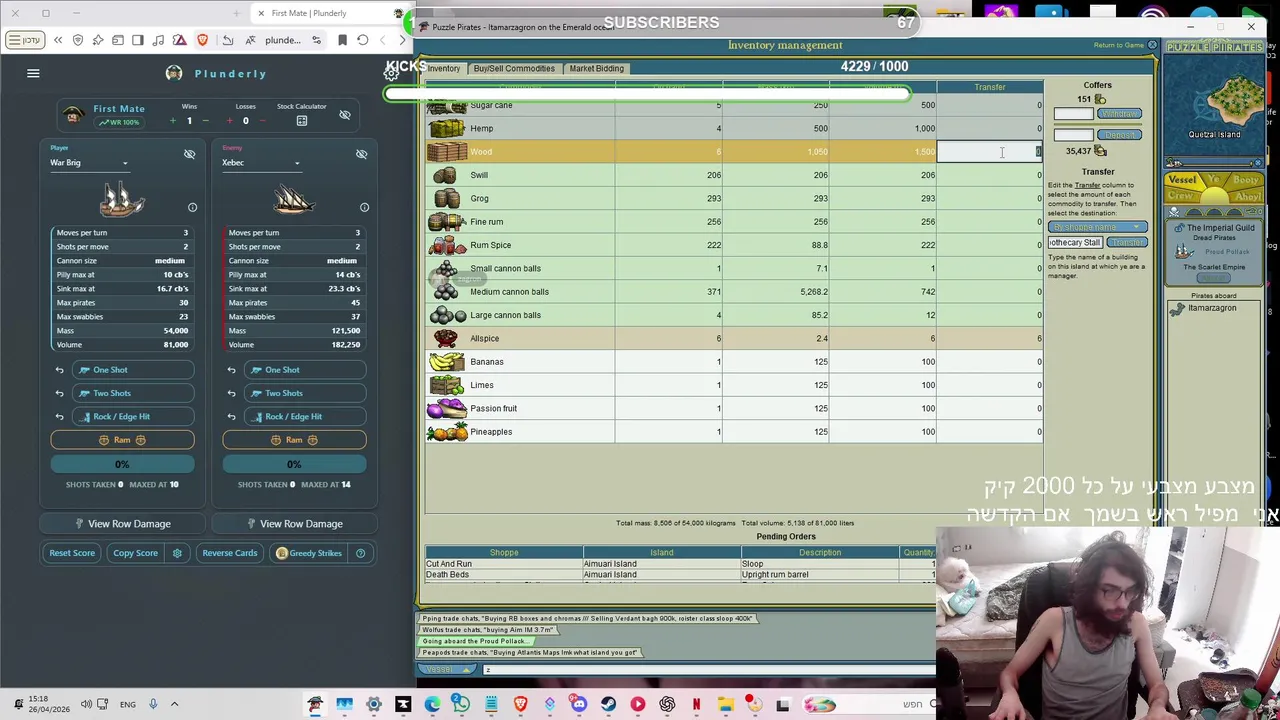Image resolution: width=1280 pixels, height=720 pixels.
Task: Add Rock / Edge Hit to the player
Action: (x=133, y=416)
